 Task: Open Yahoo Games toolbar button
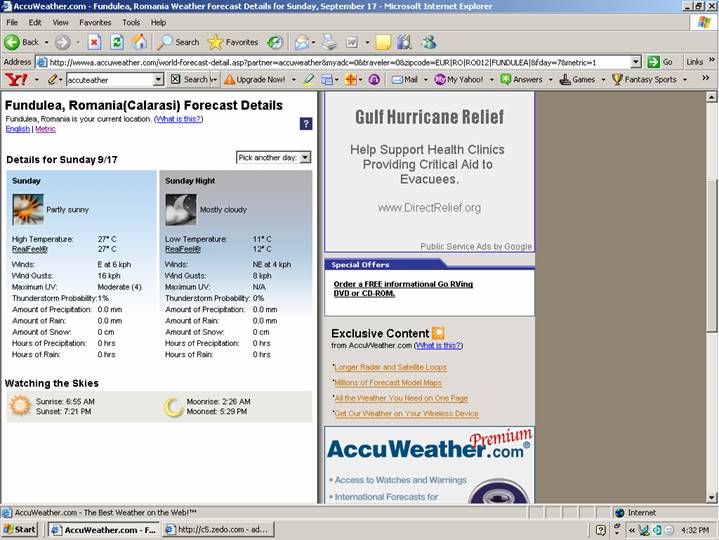pos(577,80)
